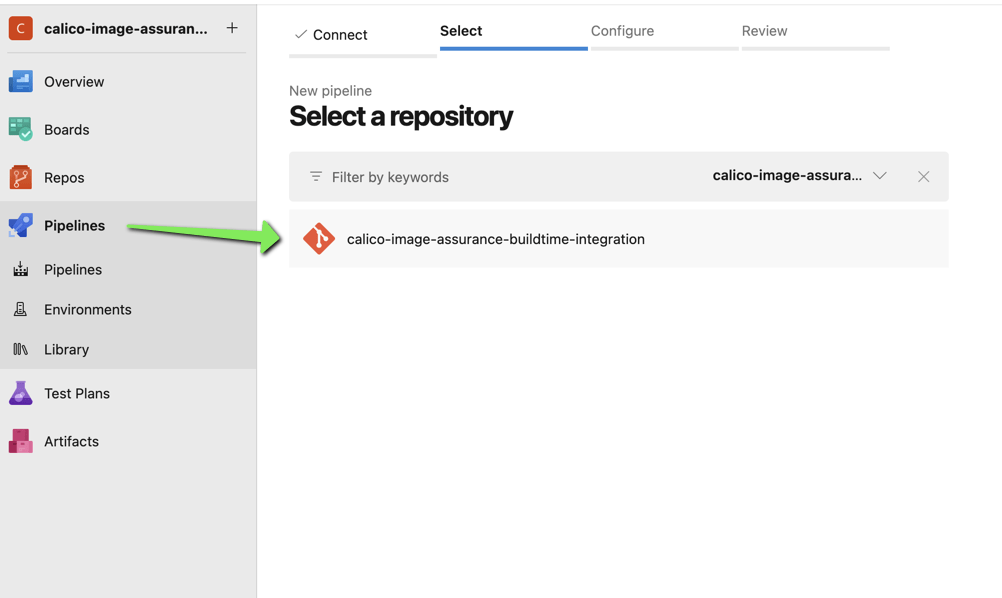Click the Library books icon
This screenshot has height=598, width=1002.
point(21,349)
